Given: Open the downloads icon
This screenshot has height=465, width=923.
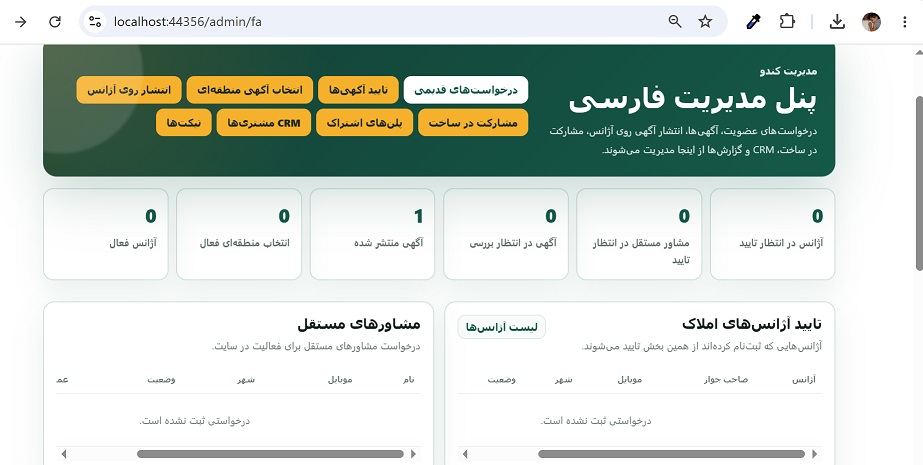Looking at the screenshot, I should [837, 22].
